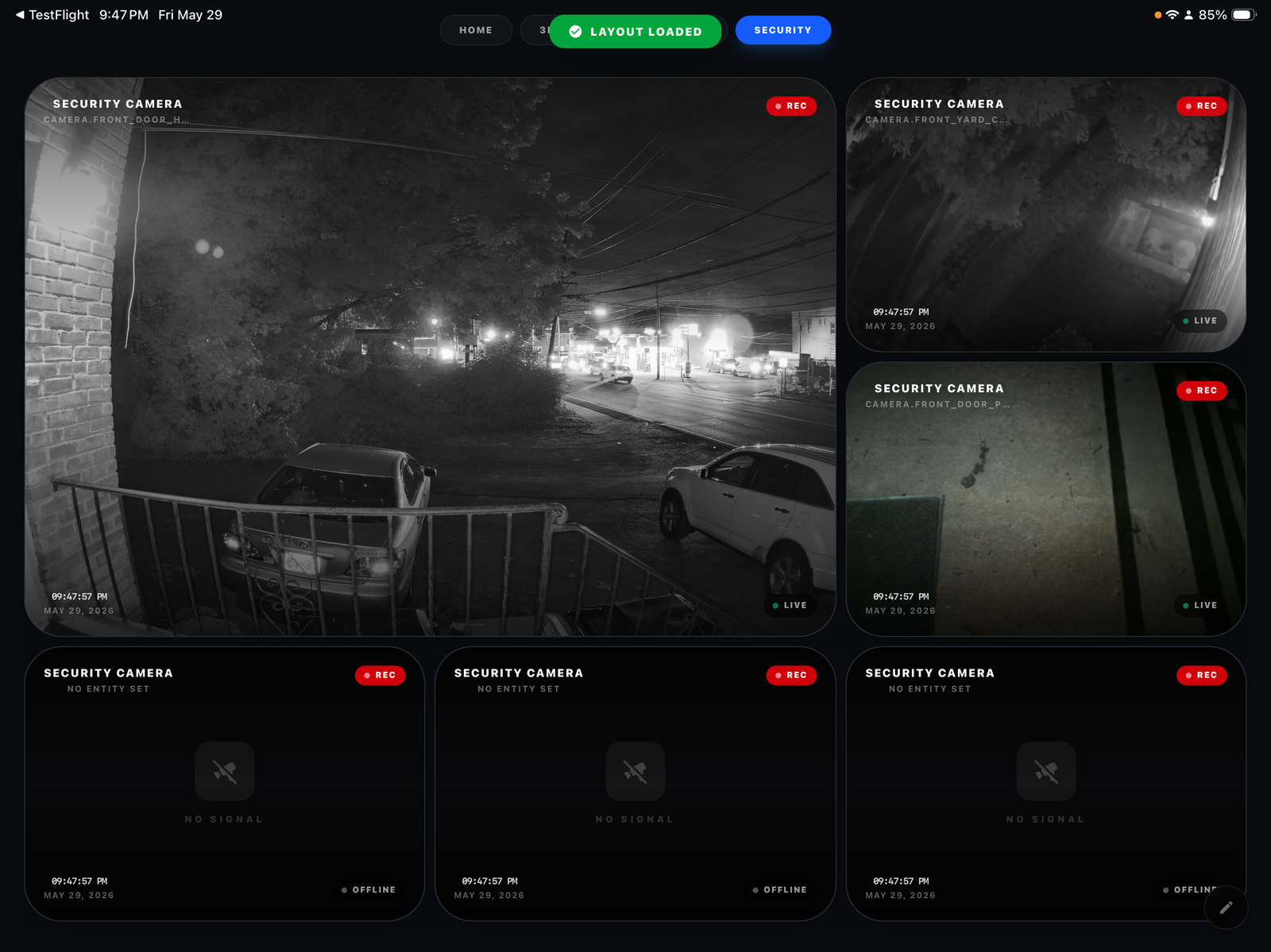Open the front door porch floor camera feed
The width and height of the screenshot is (1271, 952).
pyautogui.click(x=1046, y=499)
